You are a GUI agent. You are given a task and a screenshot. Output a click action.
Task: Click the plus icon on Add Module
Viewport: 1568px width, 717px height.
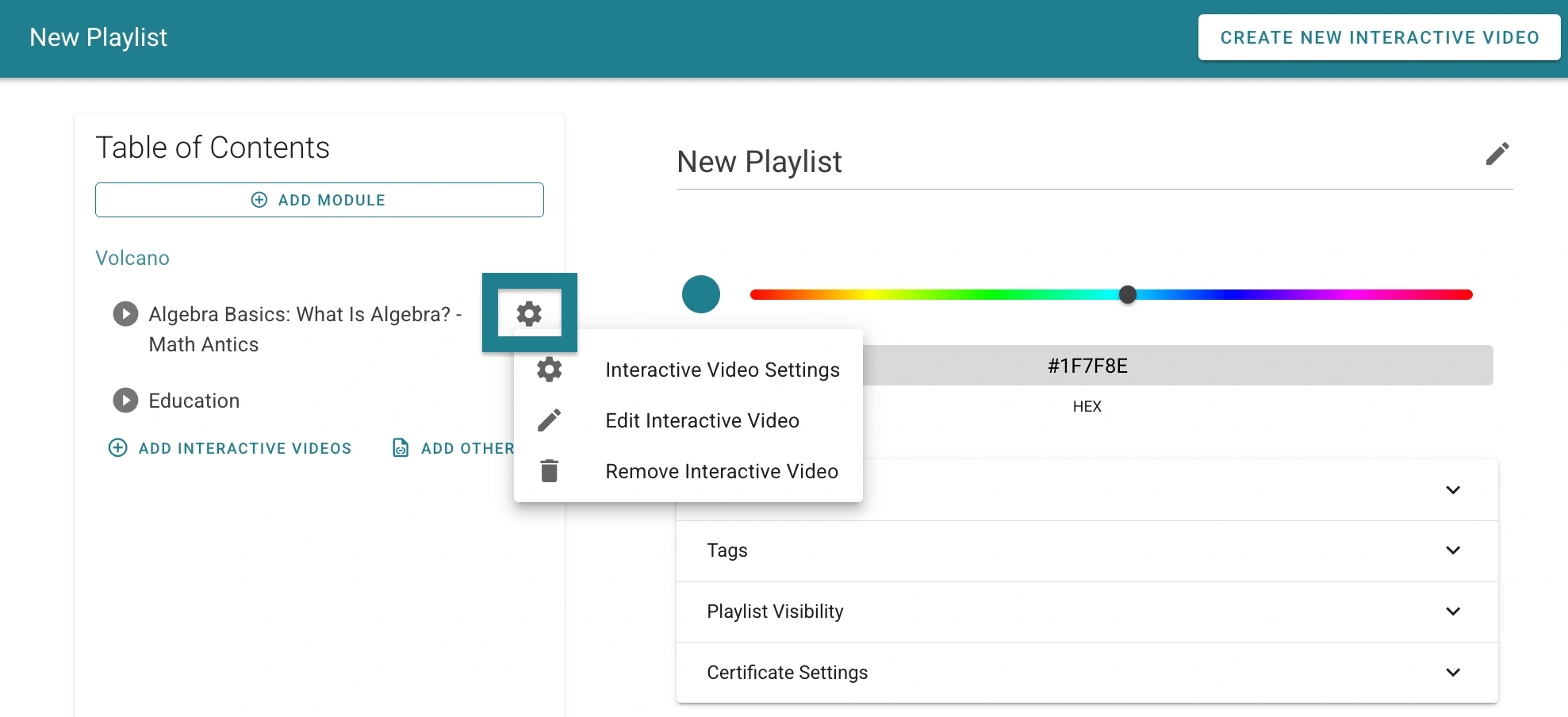click(259, 200)
